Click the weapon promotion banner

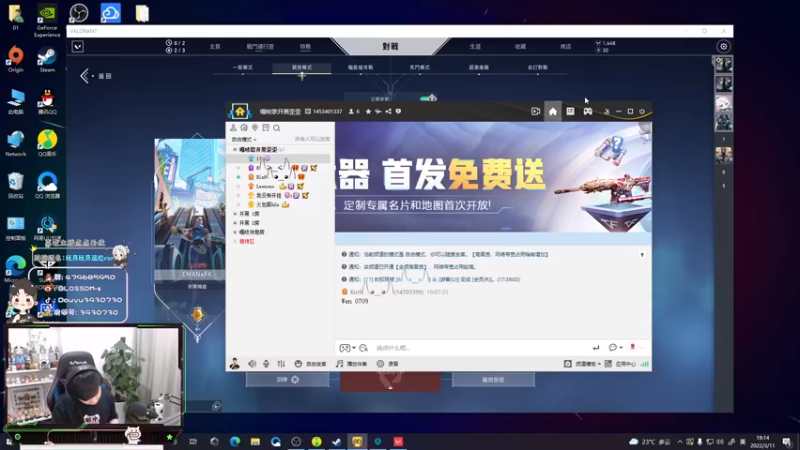pyautogui.click(x=493, y=177)
